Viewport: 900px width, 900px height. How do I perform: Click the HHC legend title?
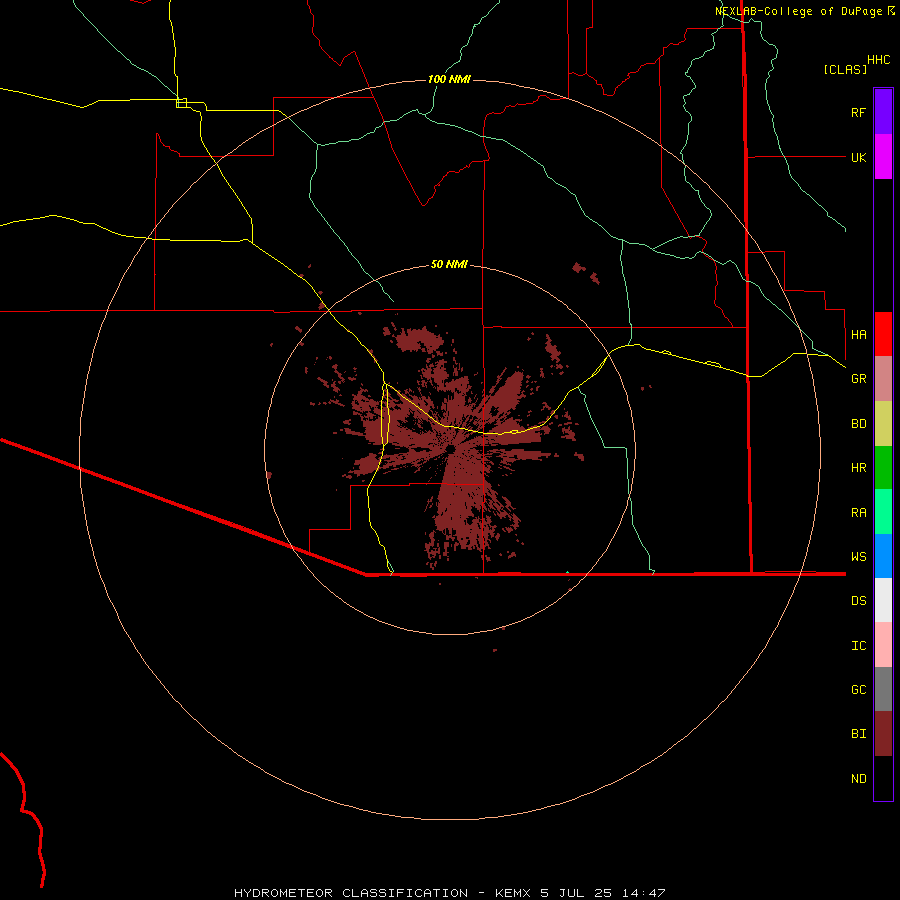(879, 60)
